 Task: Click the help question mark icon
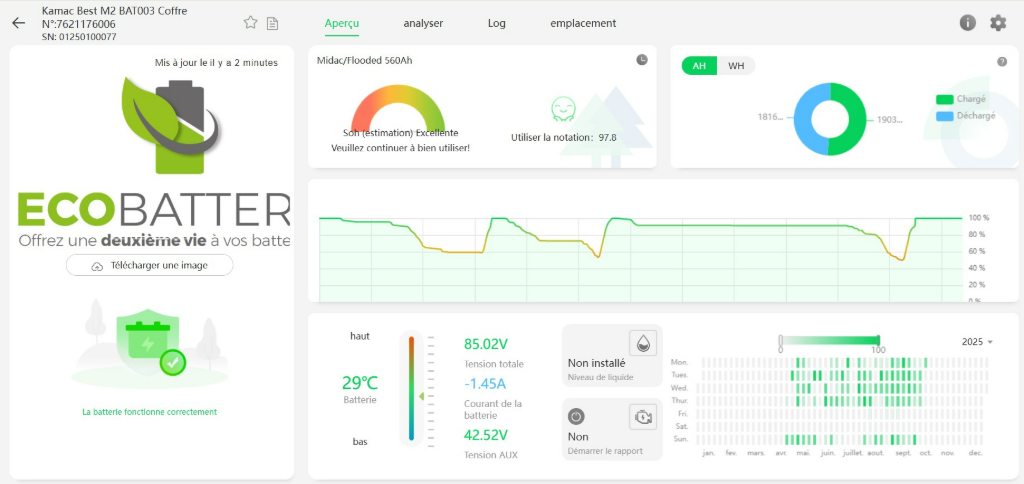(1001, 62)
